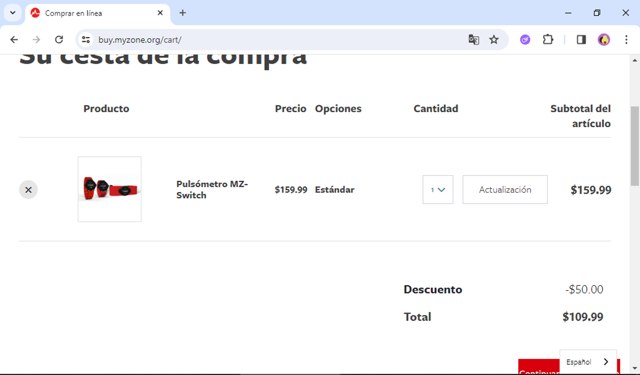This screenshot has width=640, height=375.
Task: Reload the cart page
Action: tap(59, 40)
